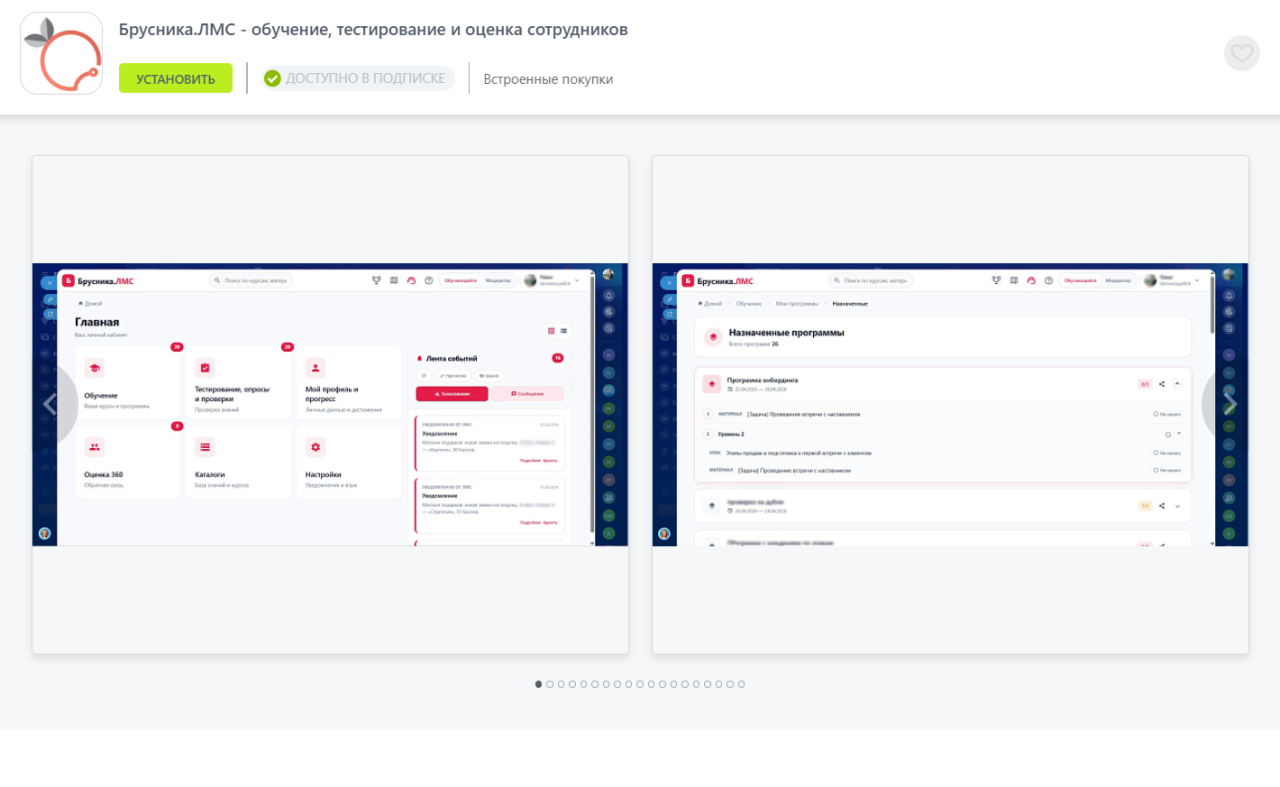Open the Назначенные программы screenshot thumbnail
The height and width of the screenshot is (787, 1280).
click(950, 405)
